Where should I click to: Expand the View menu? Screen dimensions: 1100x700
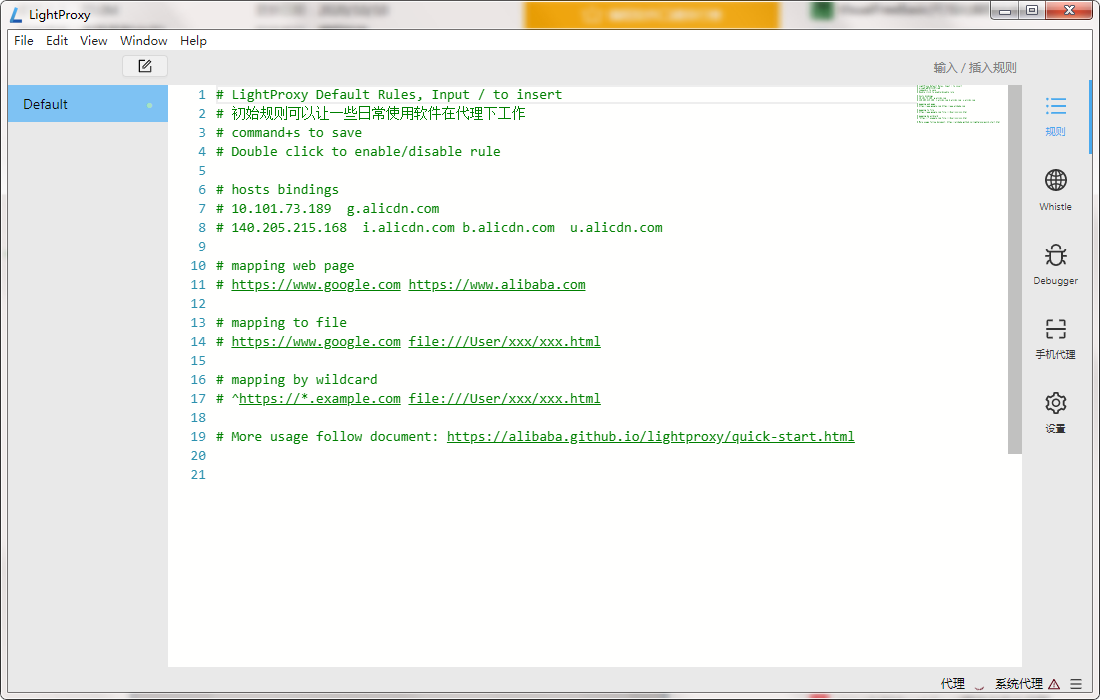coord(94,41)
